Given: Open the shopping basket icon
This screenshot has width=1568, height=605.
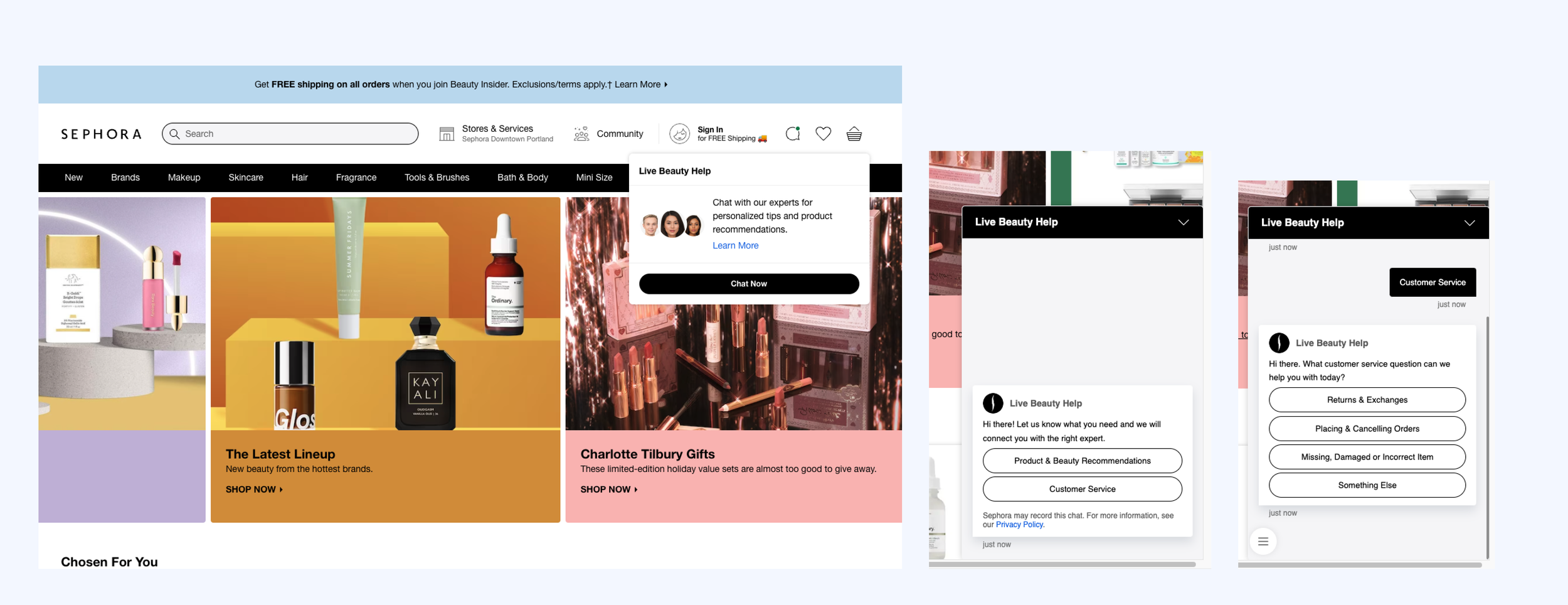Looking at the screenshot, I should (x=854, y=134).
